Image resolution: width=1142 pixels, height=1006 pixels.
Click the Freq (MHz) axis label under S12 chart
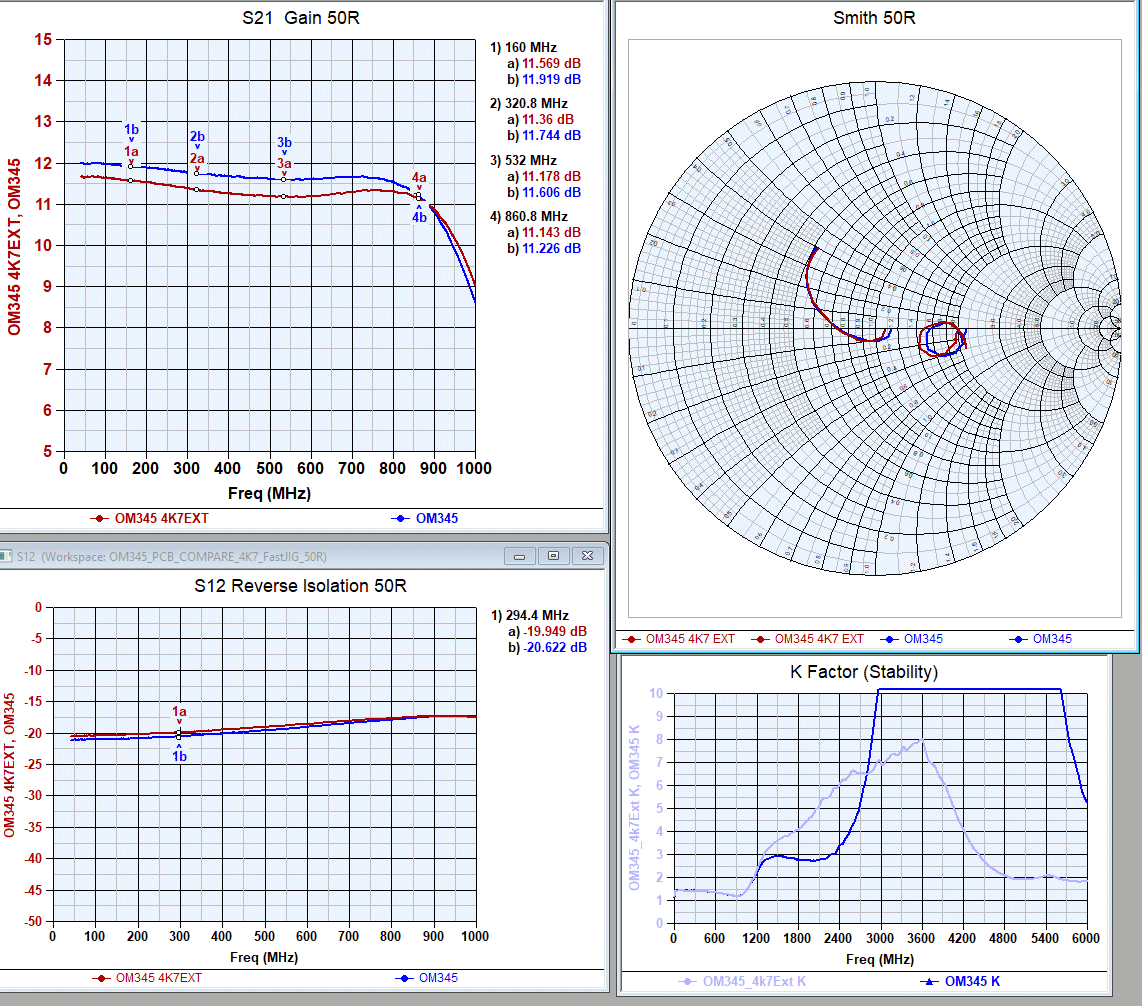[264, 958]
